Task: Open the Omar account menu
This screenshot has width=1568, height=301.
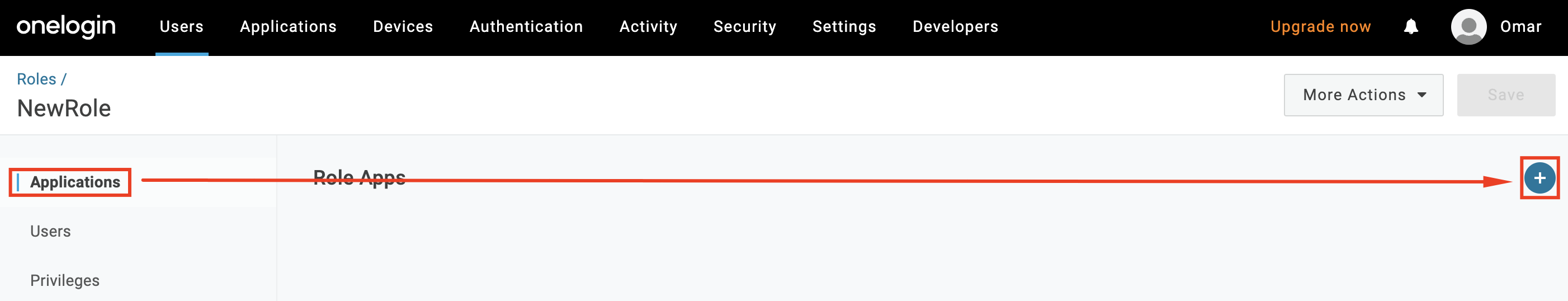Action: pos(1520,27)
